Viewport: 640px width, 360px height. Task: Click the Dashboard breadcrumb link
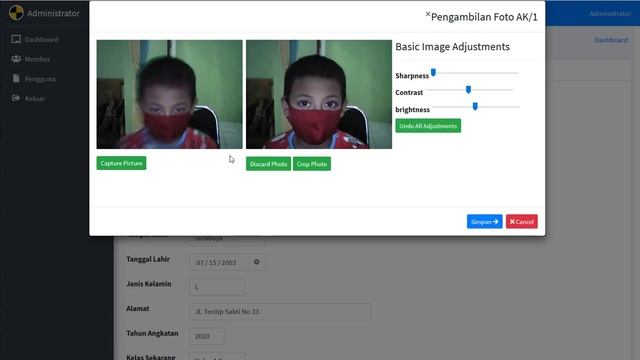pos(611,40)
